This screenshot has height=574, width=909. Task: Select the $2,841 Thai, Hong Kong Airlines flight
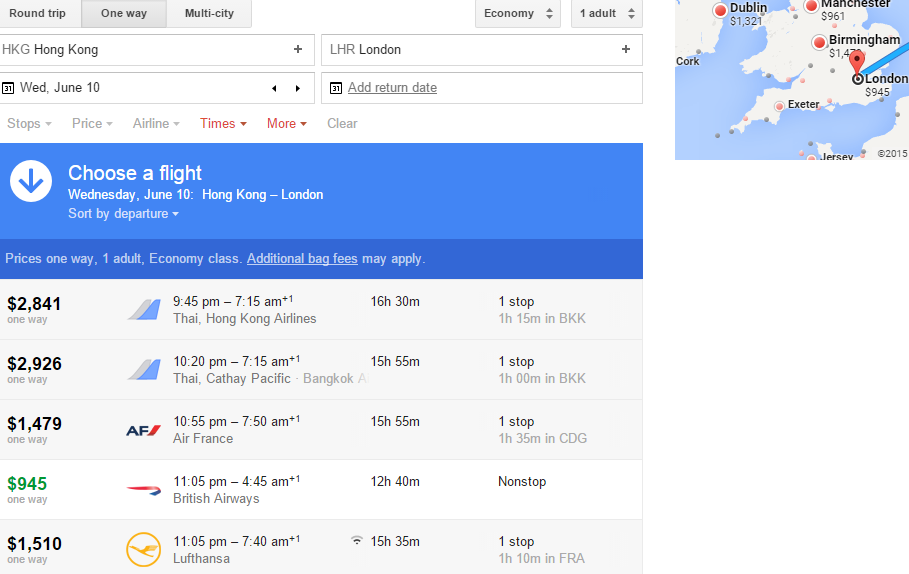click(x=321, y=310)
